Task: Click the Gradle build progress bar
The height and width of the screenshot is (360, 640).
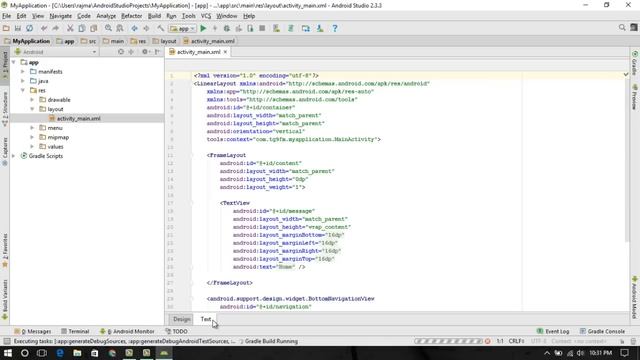Action: pos(449,341)
